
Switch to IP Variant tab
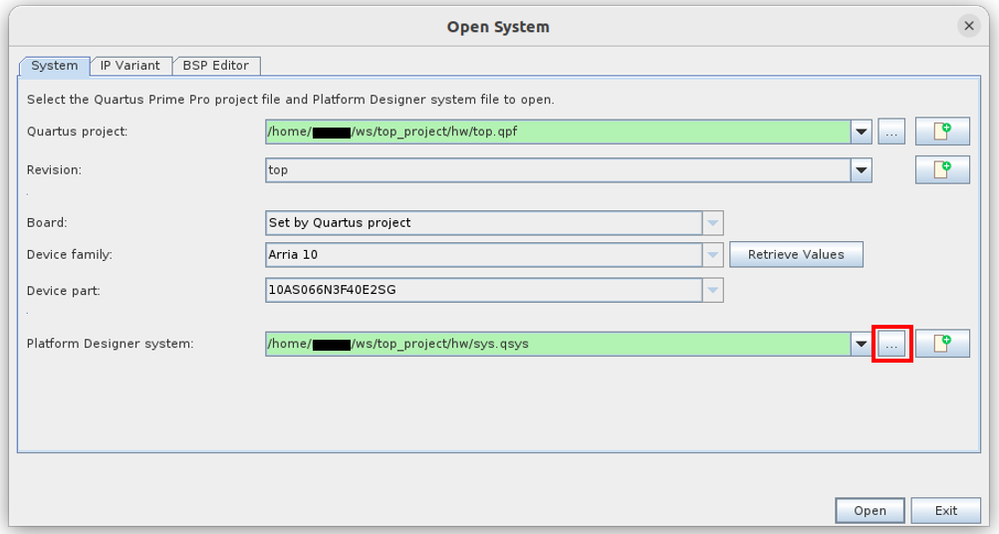[130, 66]
